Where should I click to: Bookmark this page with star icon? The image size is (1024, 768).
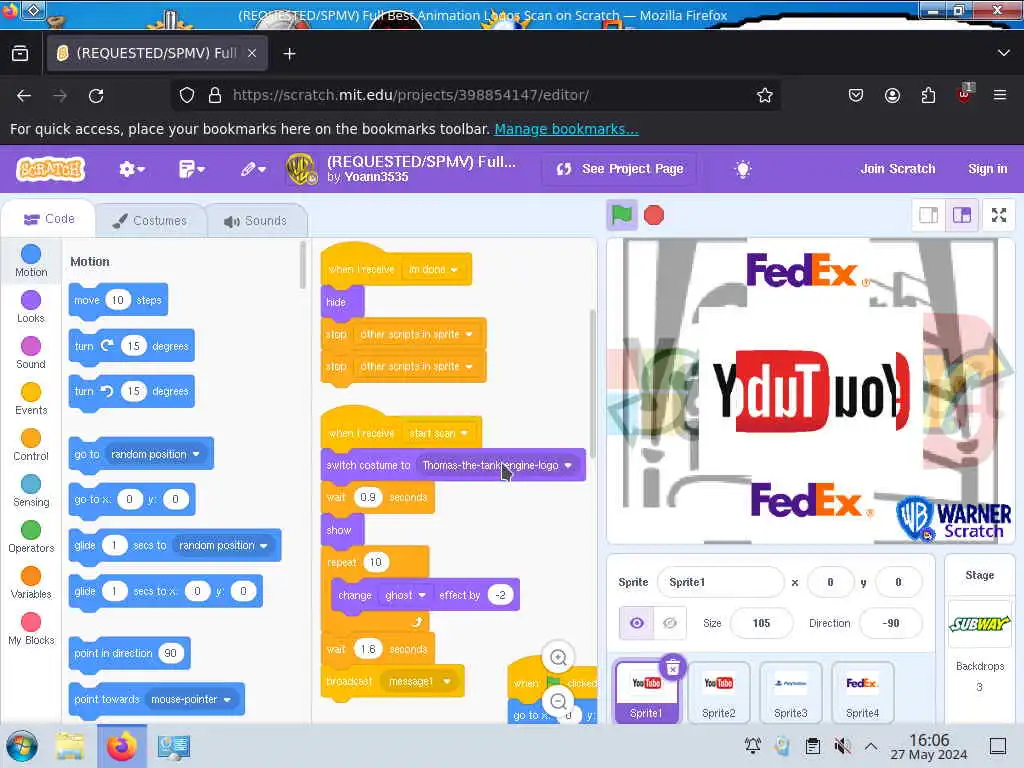pyautogui.click(x=764, y=95)
